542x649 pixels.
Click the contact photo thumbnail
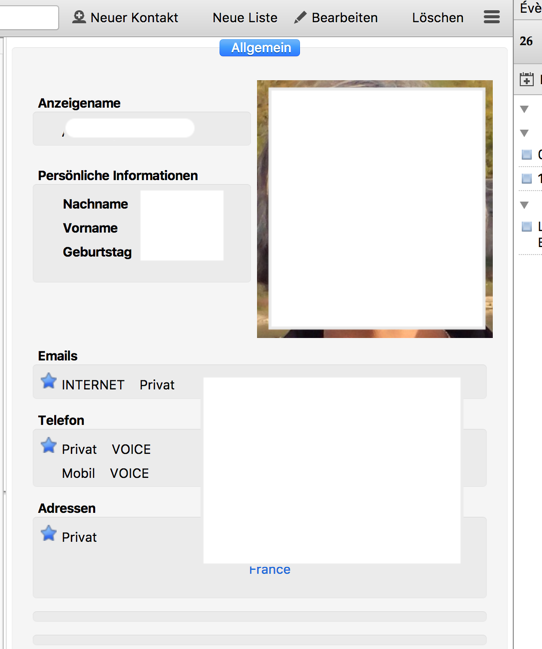(375, 209)
